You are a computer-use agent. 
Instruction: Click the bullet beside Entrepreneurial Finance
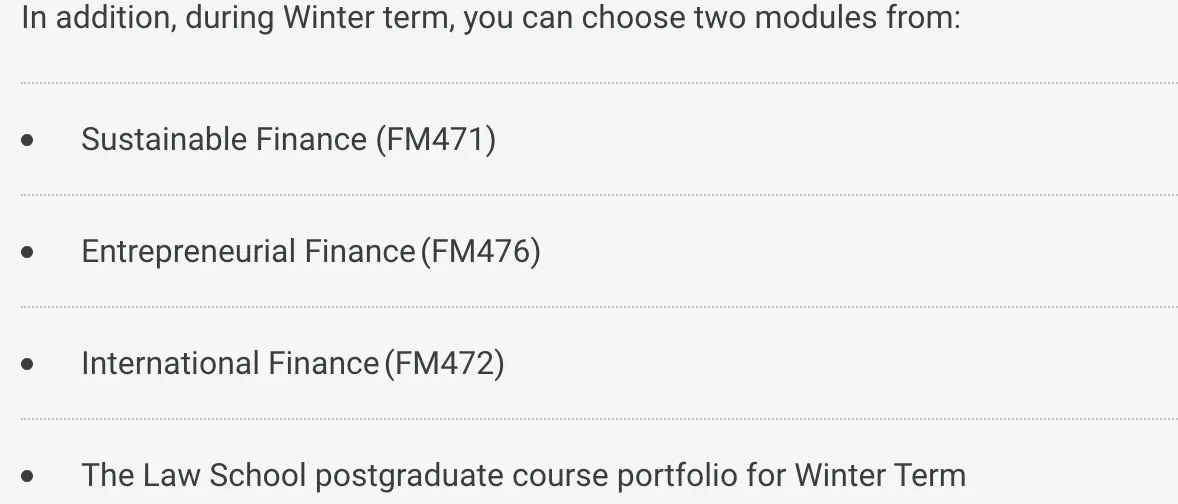[27, 252]
